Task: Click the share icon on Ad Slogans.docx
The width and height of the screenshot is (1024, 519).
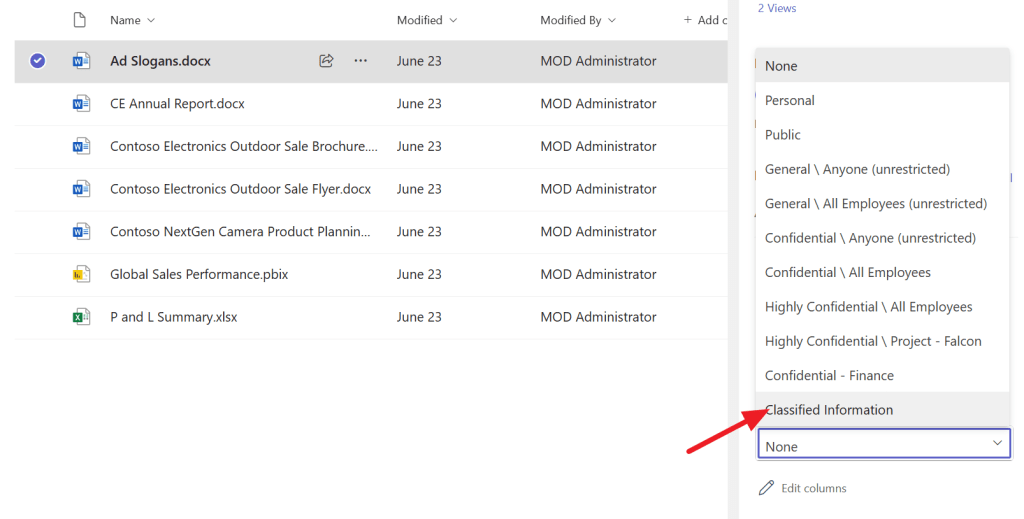Action: (x=326, y=61)
